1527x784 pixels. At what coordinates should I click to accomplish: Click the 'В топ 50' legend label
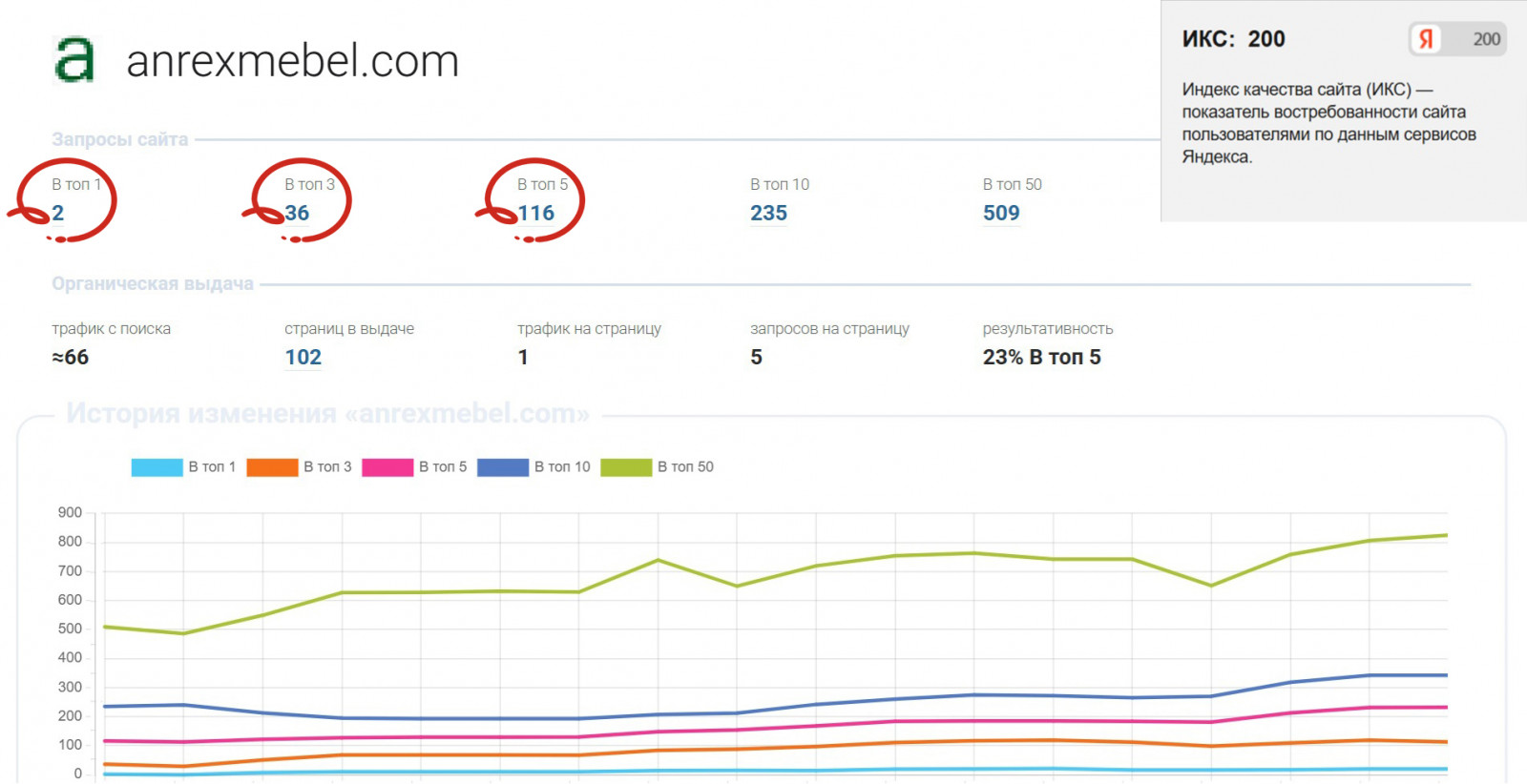685,467
